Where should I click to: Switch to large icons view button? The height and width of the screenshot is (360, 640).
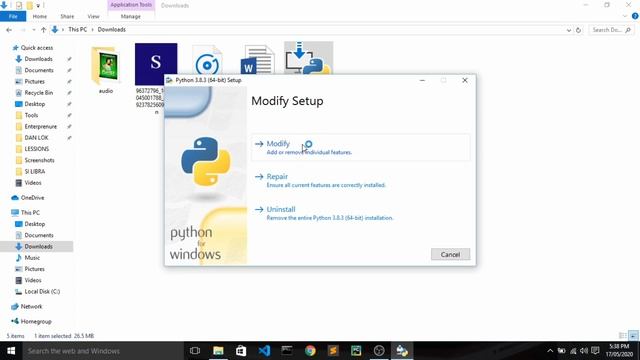[633, 336]
